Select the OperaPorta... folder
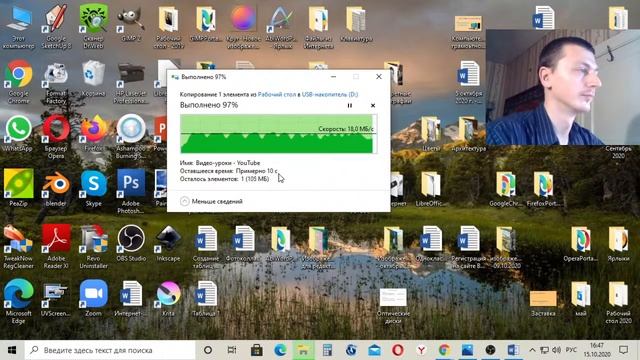Viewport: 640px width, 360px height. 581,244
